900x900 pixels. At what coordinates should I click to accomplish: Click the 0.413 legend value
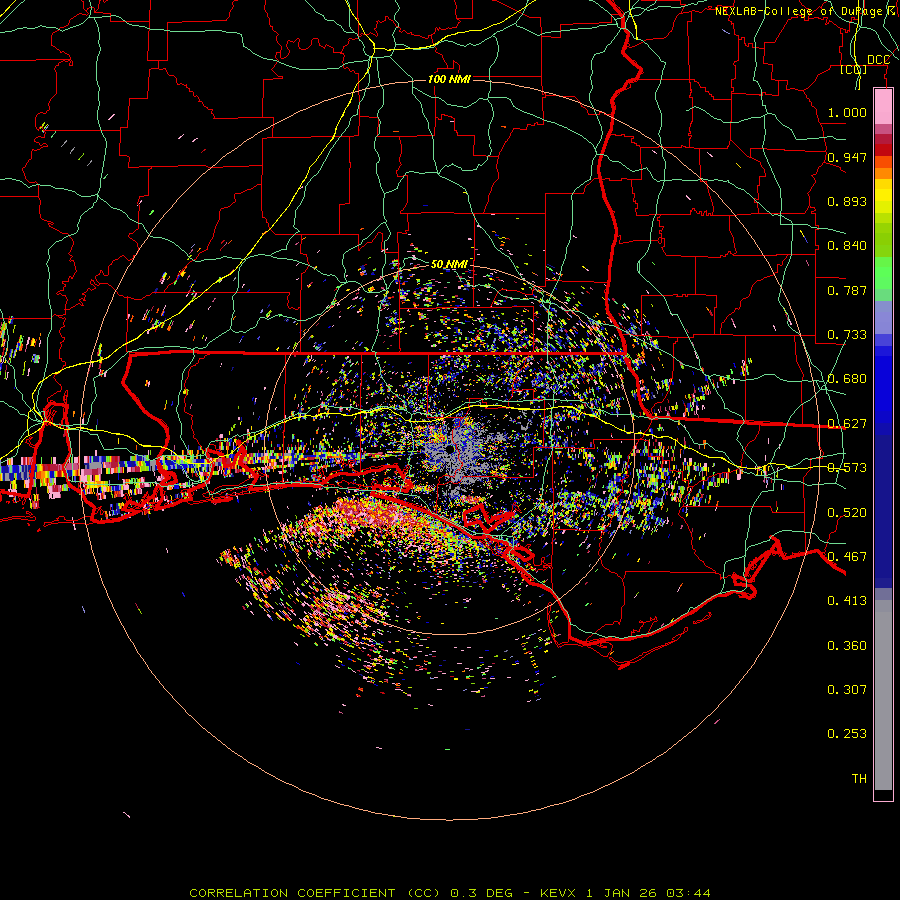847,601
